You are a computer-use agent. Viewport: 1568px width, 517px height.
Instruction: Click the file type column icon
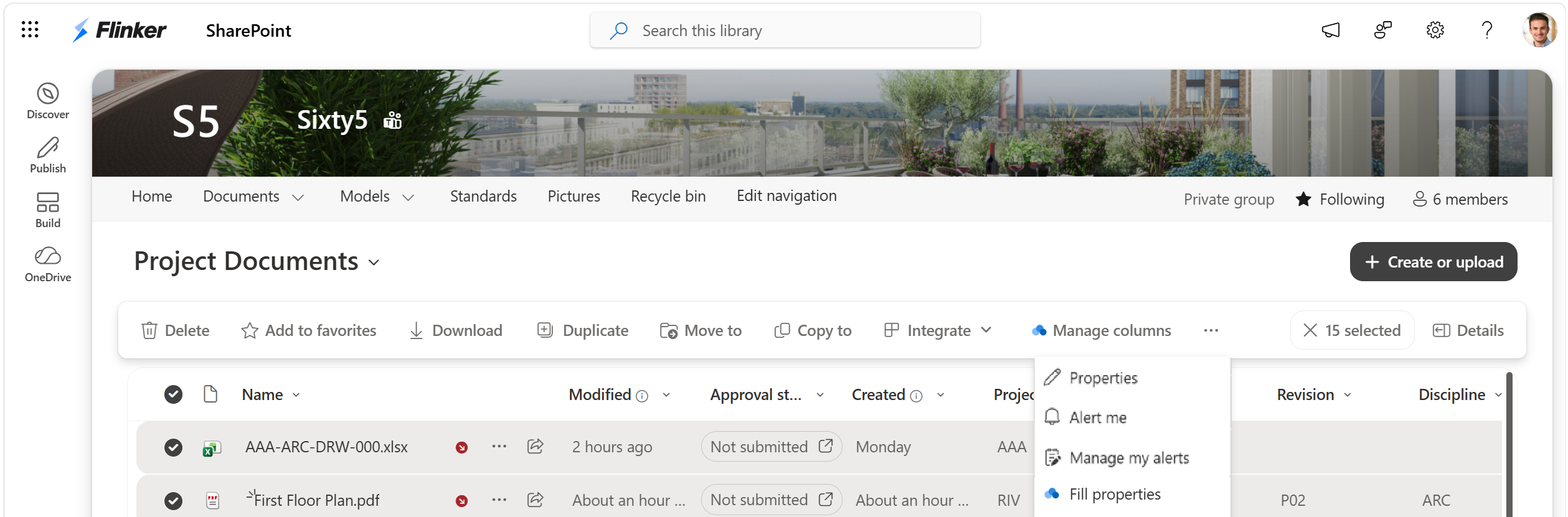(210, 394)
